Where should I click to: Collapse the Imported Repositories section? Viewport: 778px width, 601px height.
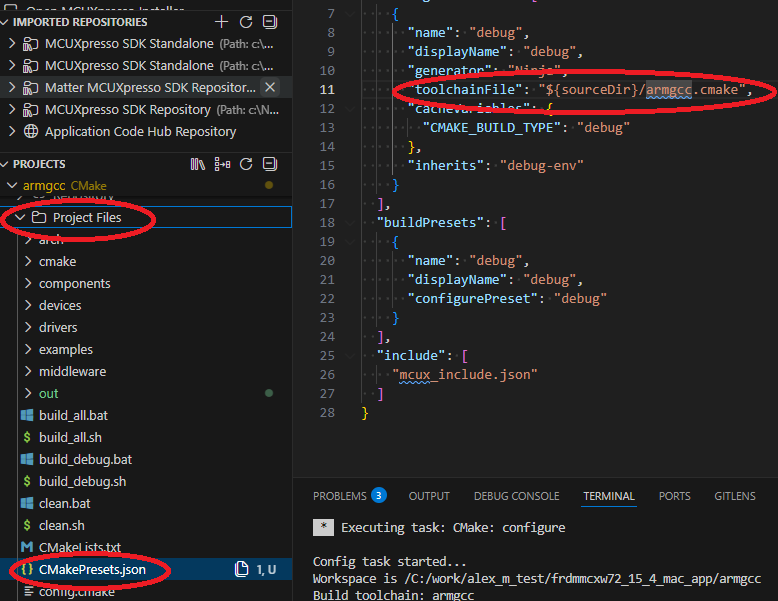coord(5,22)
